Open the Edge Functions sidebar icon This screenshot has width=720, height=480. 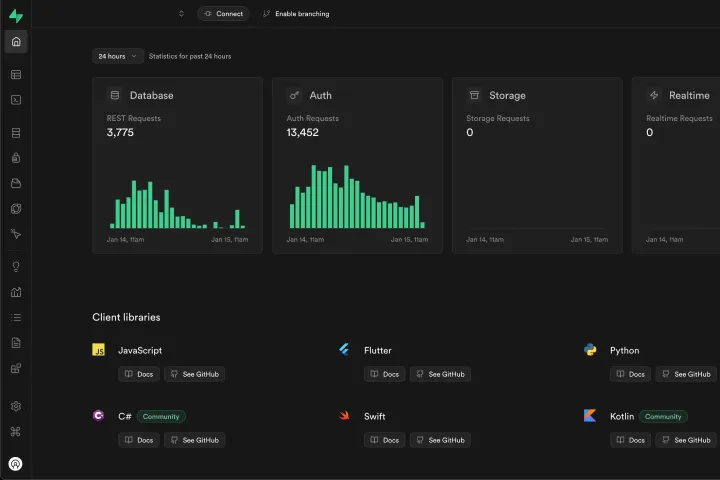pyautogui.click(x=16, y=209)
